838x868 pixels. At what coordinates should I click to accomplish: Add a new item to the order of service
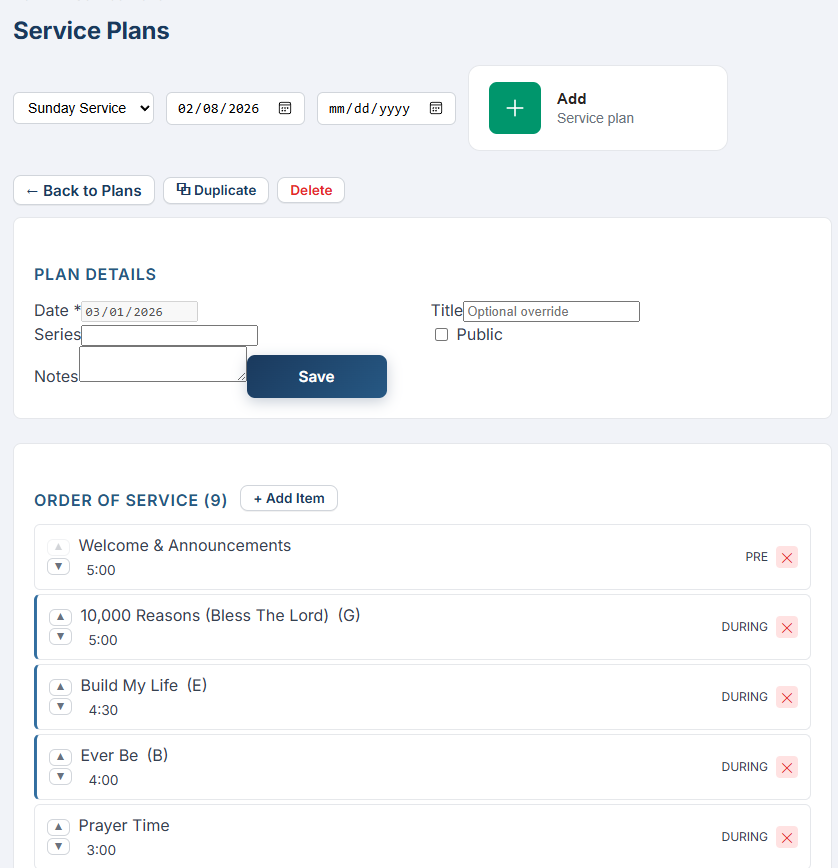coord(288,498)
